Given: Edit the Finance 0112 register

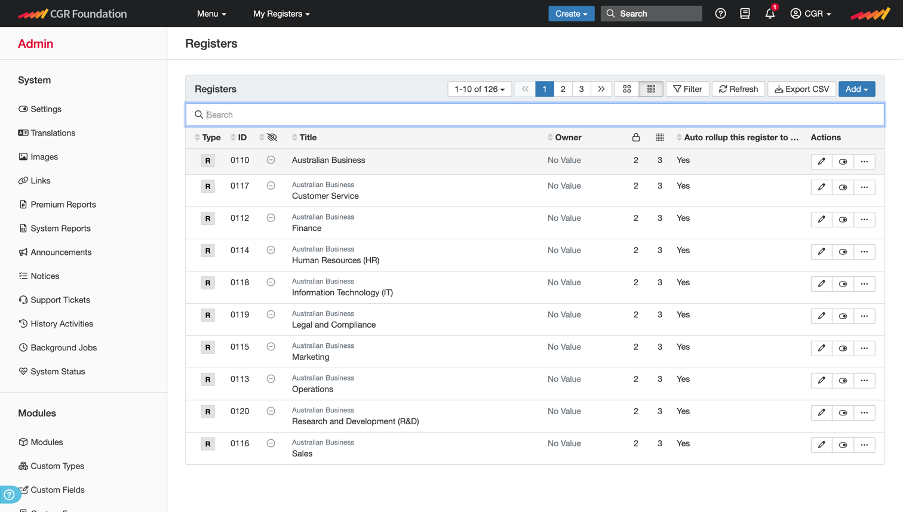Looking at the screenshot, I should [x=822, y=219].
